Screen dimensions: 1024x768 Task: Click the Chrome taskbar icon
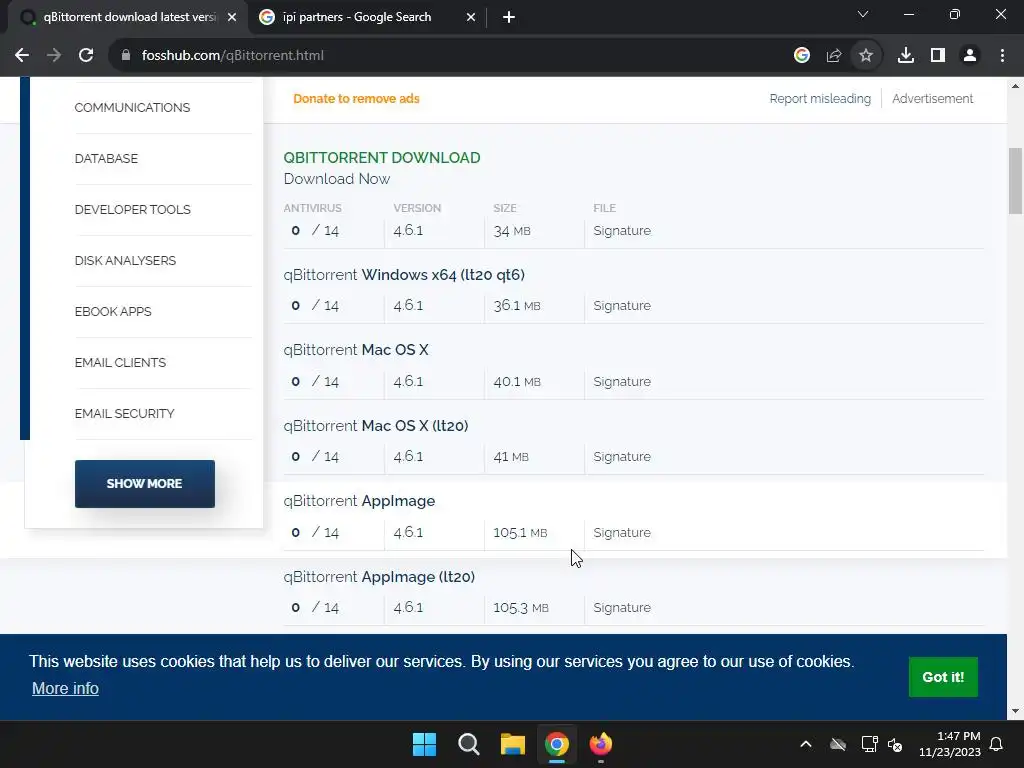(557, 744)
